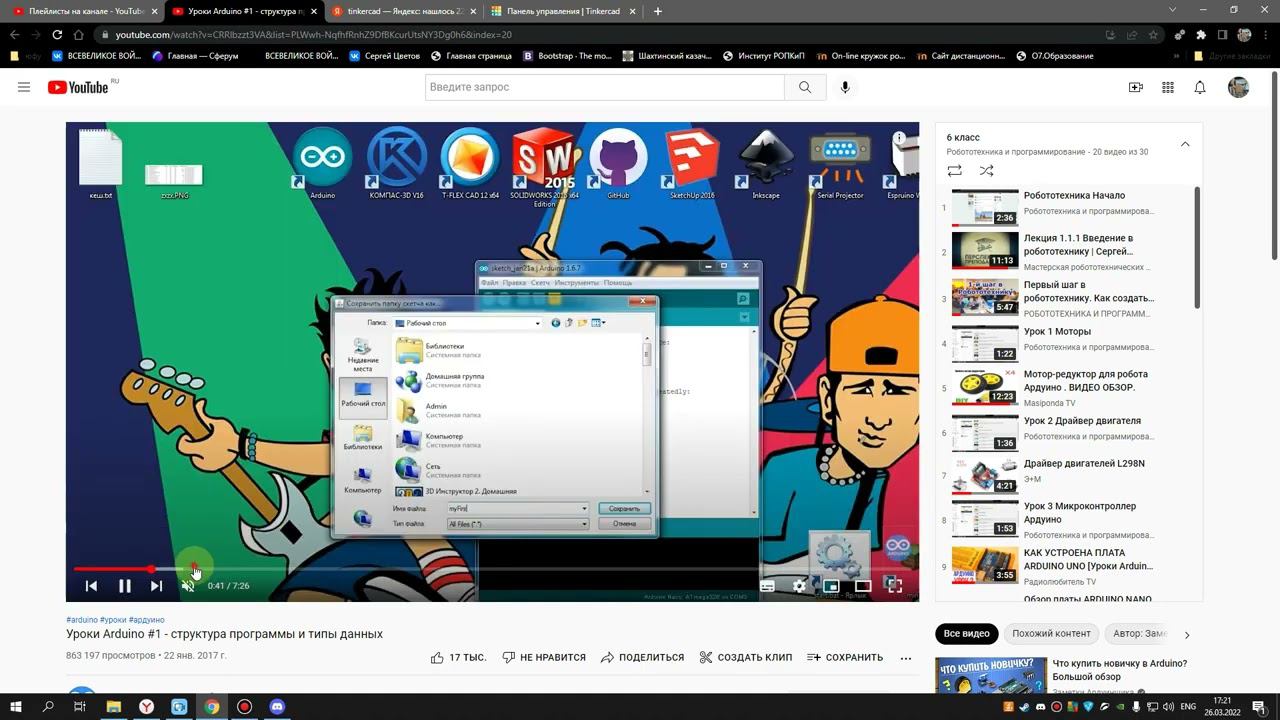Like the video with 17 тыс.
The height and width of the screenshot is (720, 1280).
coord(458,658)
